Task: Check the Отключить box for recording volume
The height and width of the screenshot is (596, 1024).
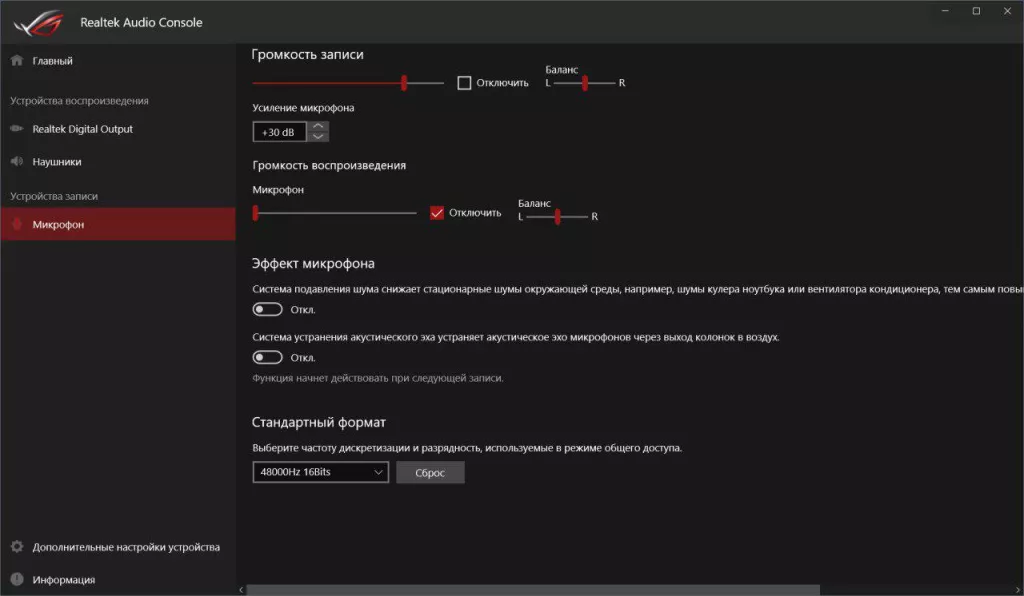Action: pyautogui.click(x=464, y=83)
